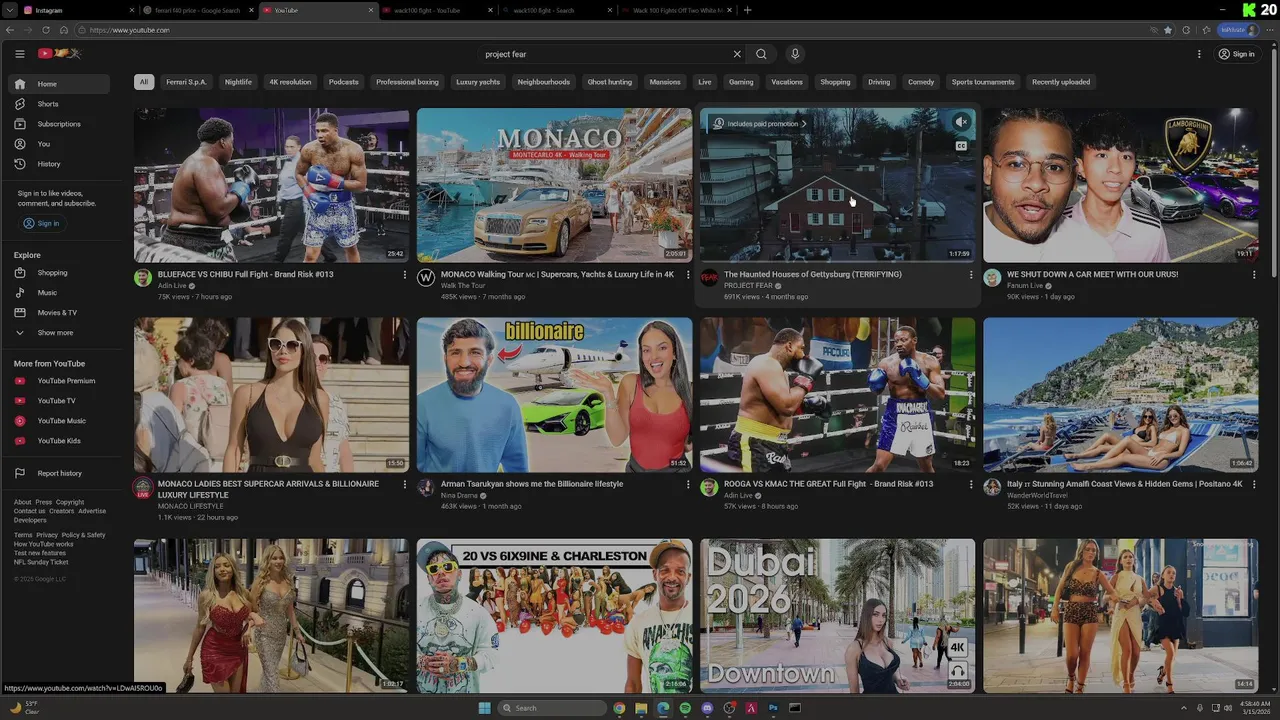This screenshot has height=720, width=1280.
Task: Open options for Haunted Houses of Gettysburg
Action: (x=971, y=274)
